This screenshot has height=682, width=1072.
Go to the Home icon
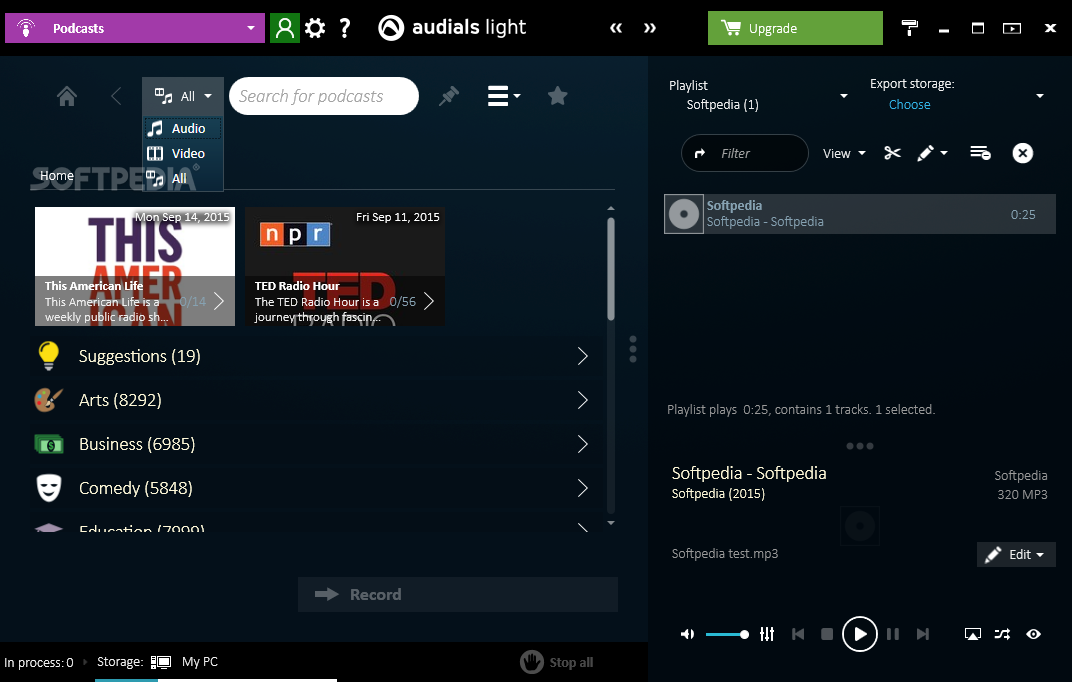(67, 96)
